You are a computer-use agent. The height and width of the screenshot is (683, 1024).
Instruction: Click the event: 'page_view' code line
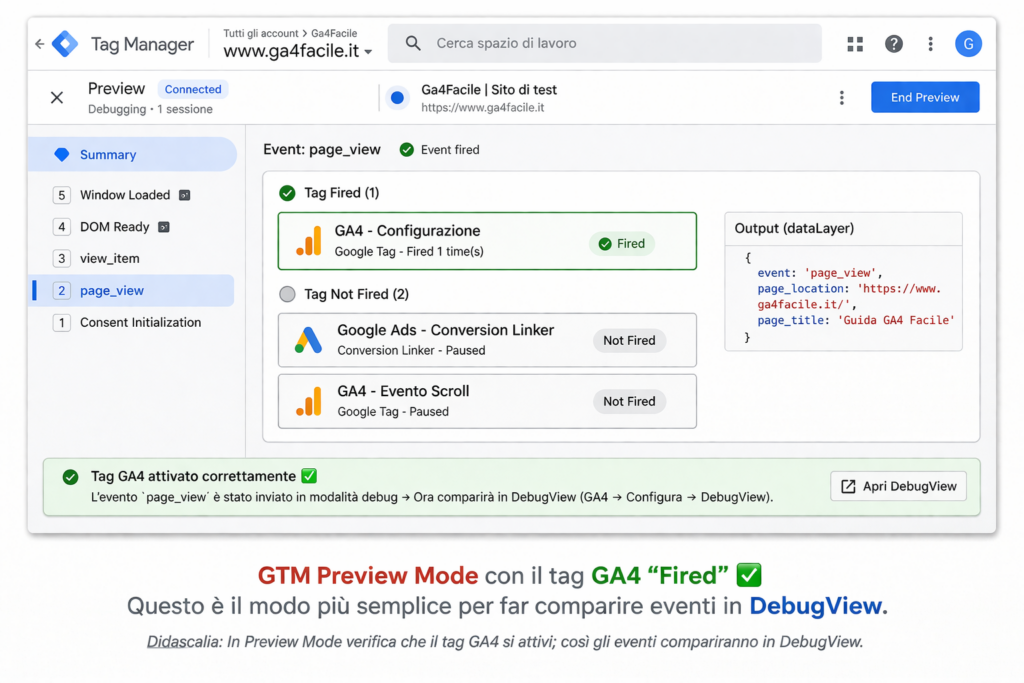820,273
